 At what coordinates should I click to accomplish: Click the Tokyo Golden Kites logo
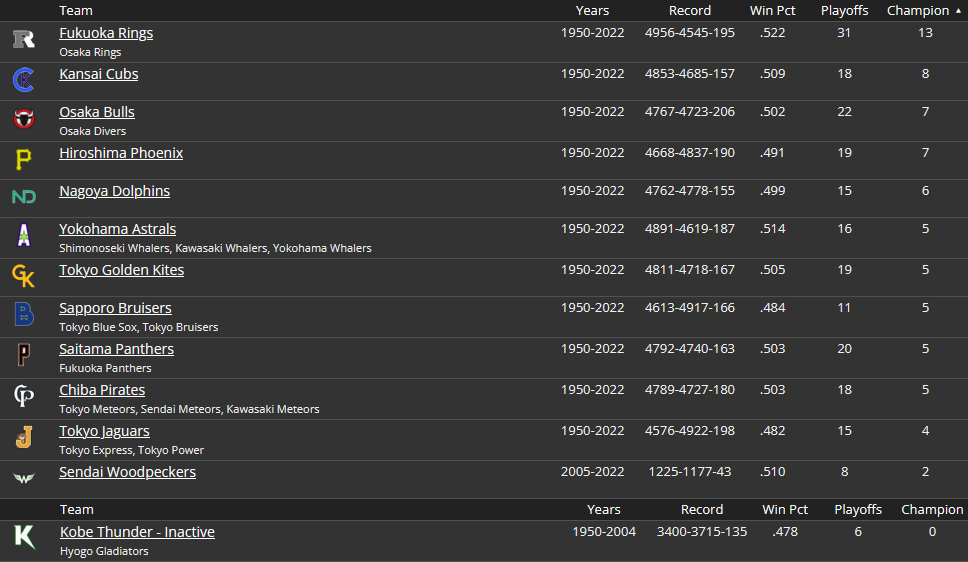click(x=24, y=276)
